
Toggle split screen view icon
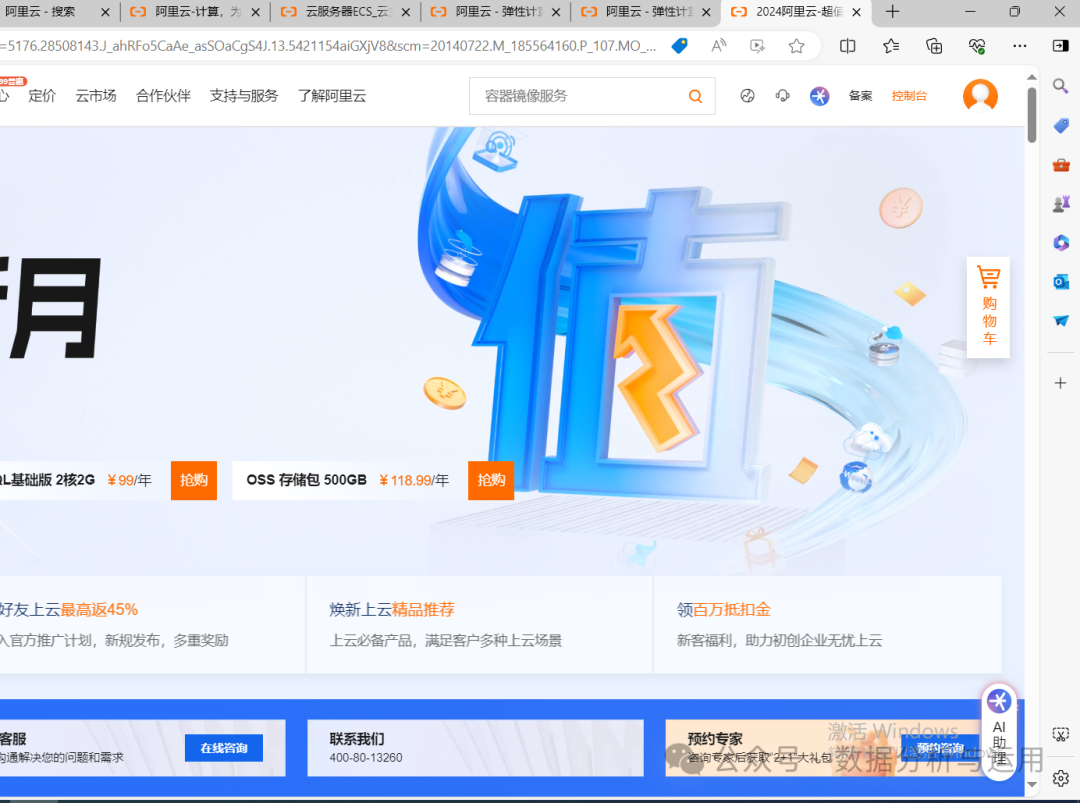coord(848,46)
